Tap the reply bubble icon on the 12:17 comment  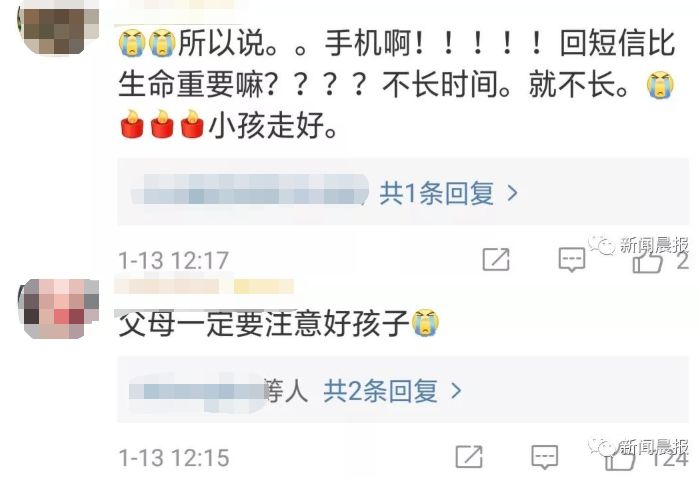(x=572, y=260)
